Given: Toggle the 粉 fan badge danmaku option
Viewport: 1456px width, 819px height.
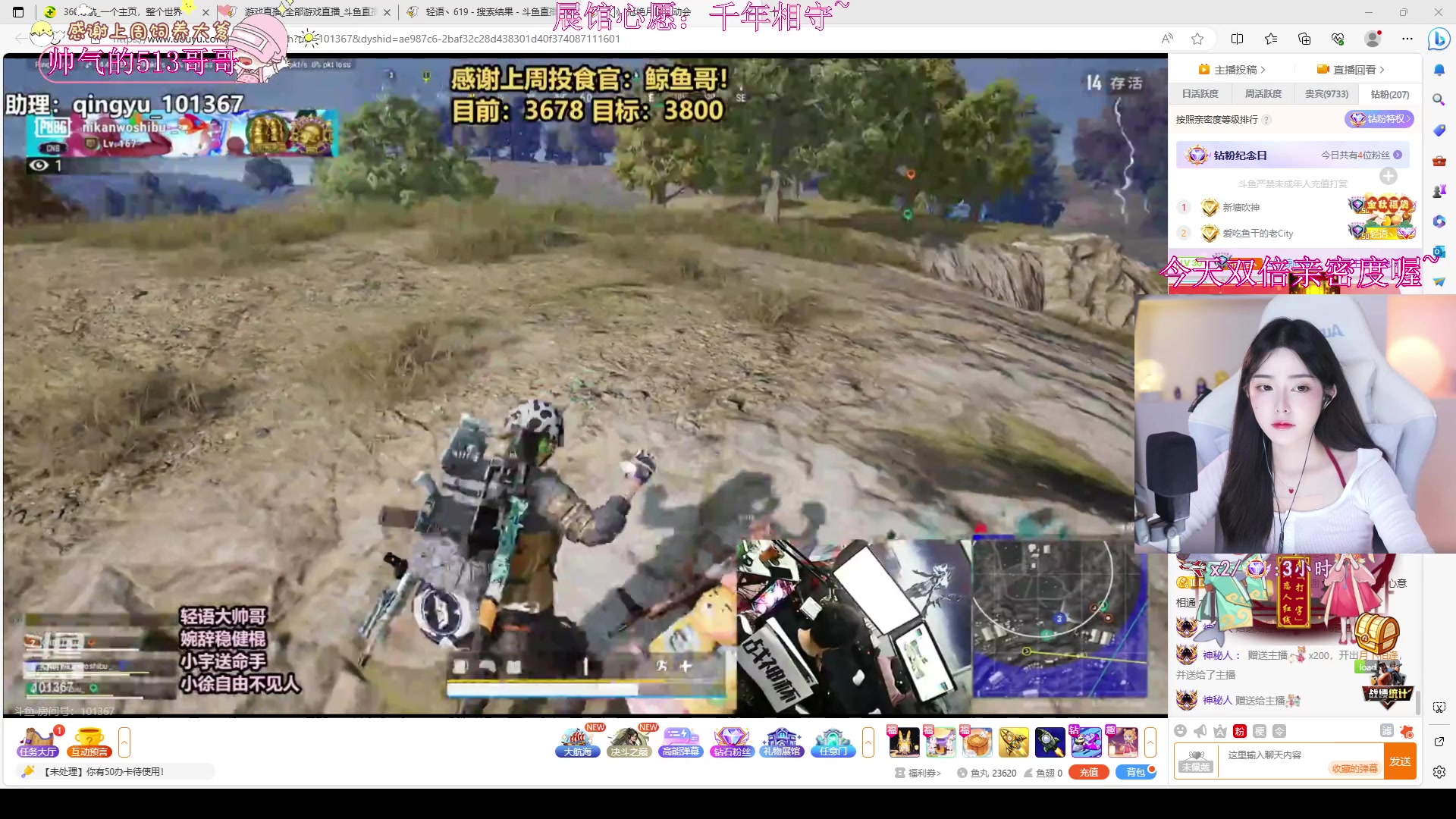Looking at the screenshot, I should pyautogui.click(x=1240, y=731).
